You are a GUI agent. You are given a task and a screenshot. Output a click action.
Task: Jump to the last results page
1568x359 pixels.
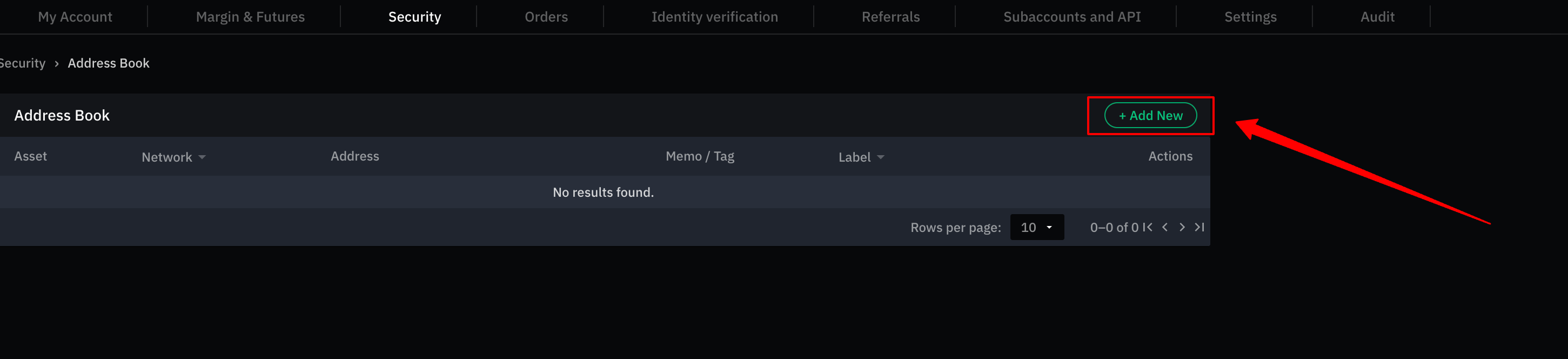click(x=1199, y=227)
